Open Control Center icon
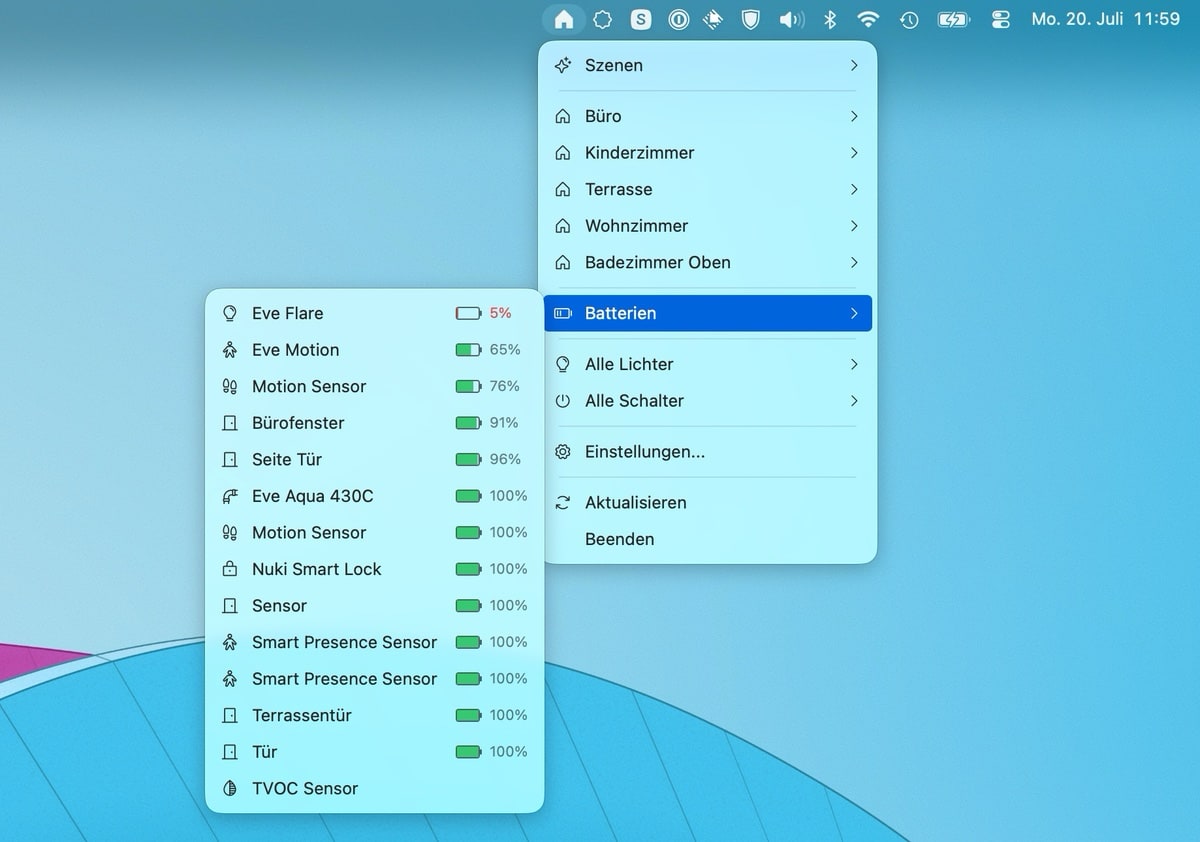 tap(1001, 19)
